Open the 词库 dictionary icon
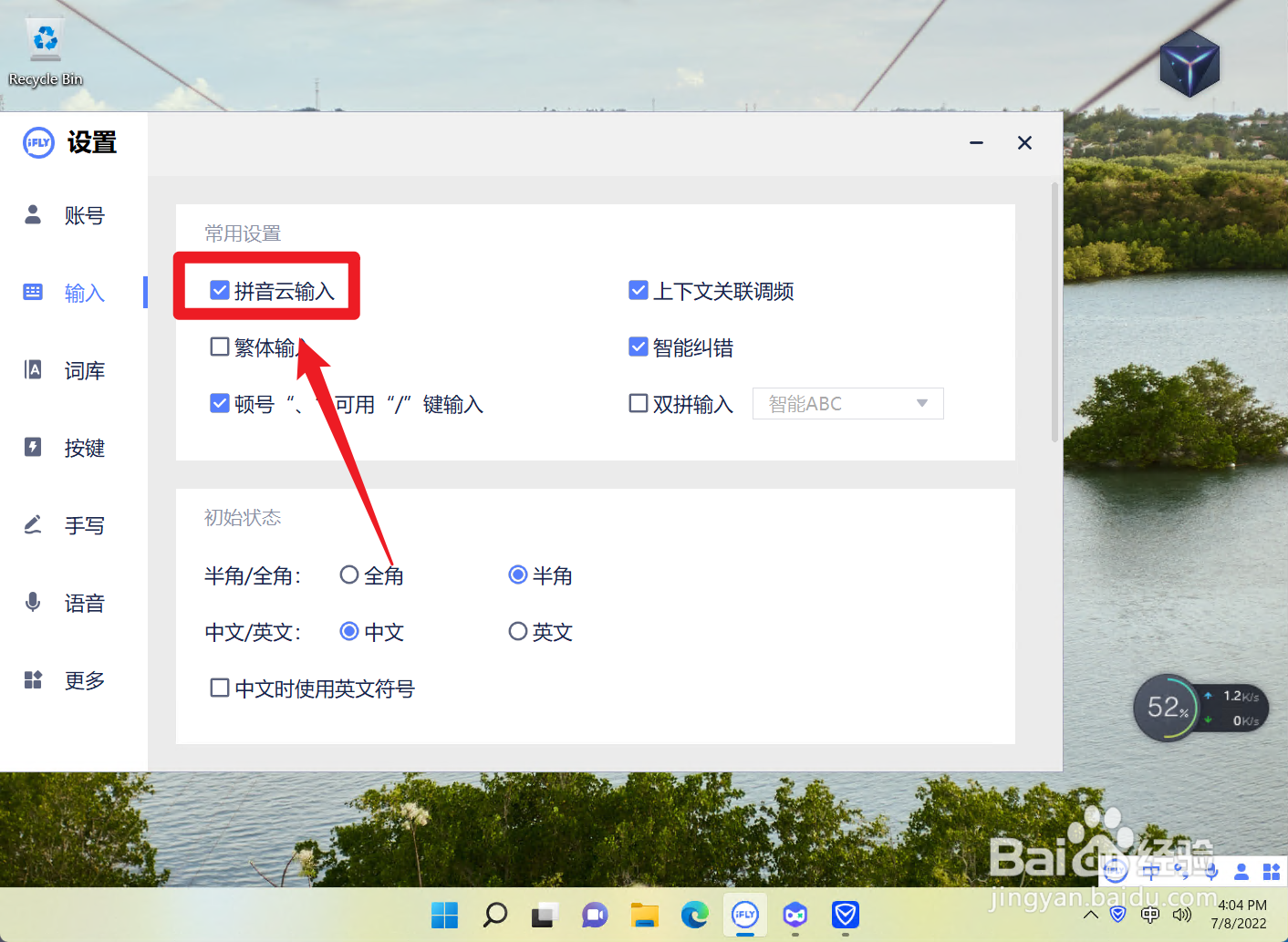Viewport: 1288px width, 942px height. (x=33, y=369)
